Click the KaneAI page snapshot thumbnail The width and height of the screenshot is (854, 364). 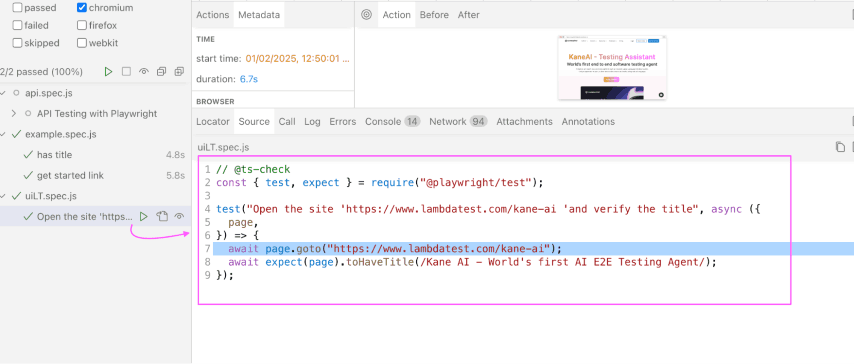pos(612,68)
